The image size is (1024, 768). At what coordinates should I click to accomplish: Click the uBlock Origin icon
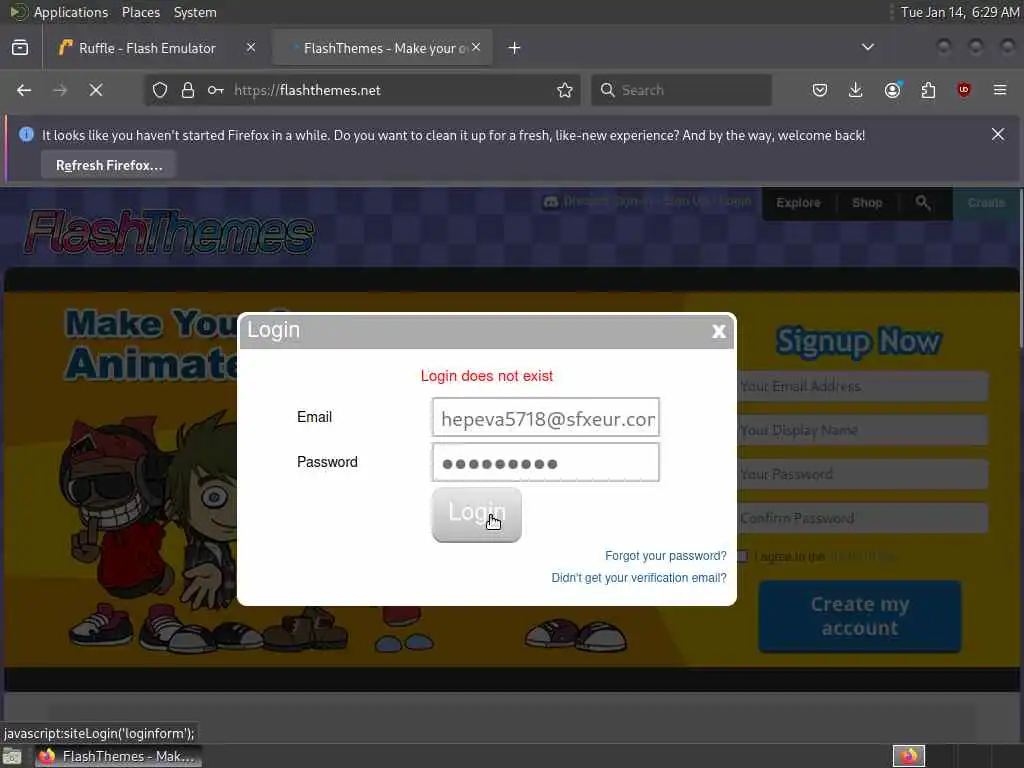pyautogui.click(x=964, y=90)
